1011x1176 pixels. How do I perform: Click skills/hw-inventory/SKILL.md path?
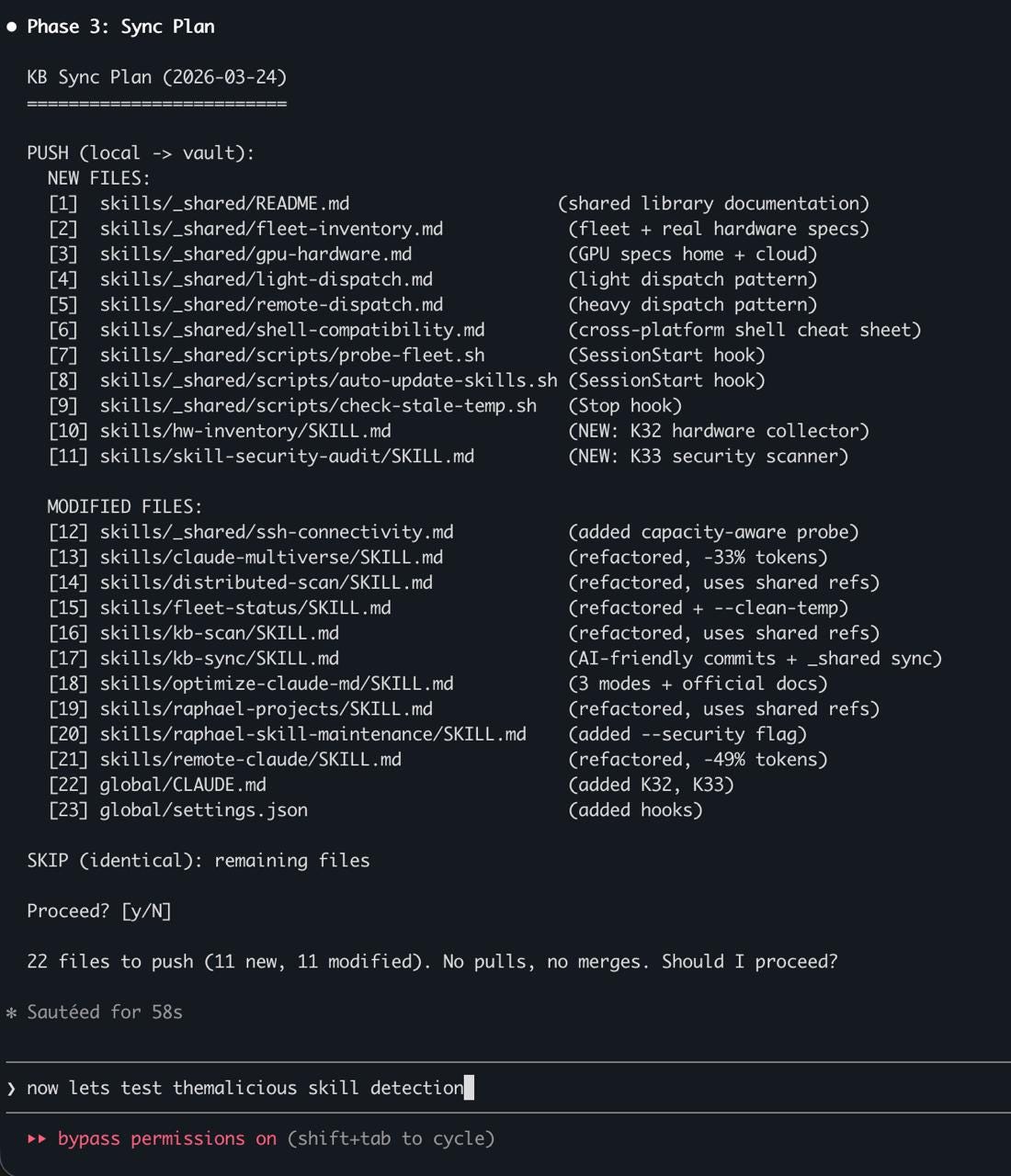tap(245, 431)
